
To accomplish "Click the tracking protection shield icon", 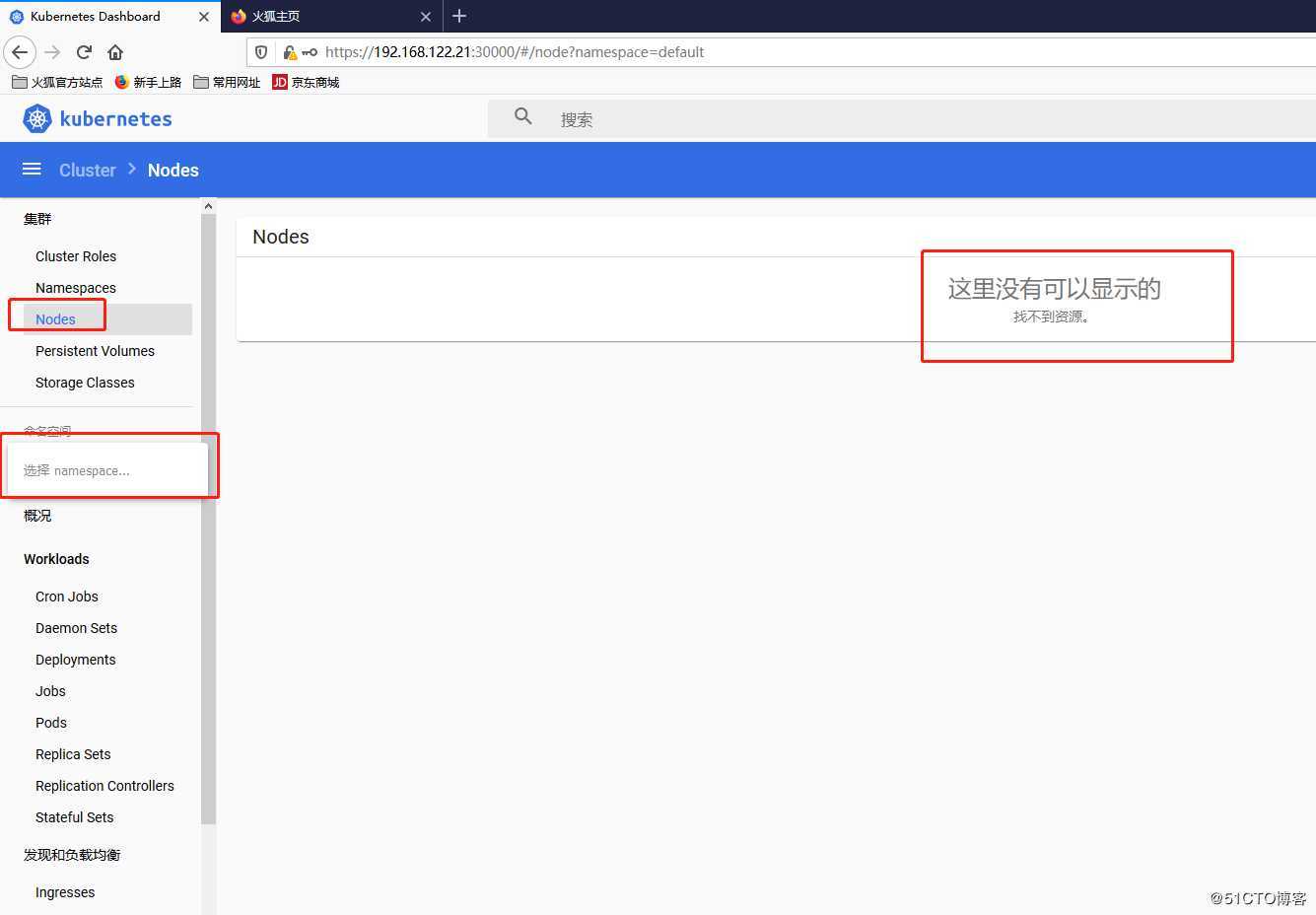I will pyautogui.click(x=261, y=52).
